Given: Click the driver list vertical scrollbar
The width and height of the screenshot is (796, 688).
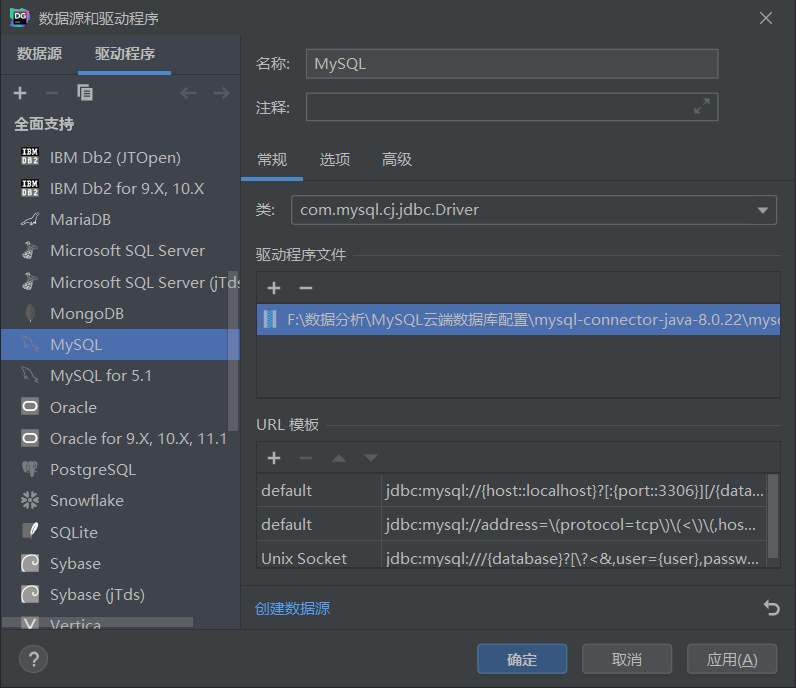Looking at the screenshot, I should tap(233, 350).
